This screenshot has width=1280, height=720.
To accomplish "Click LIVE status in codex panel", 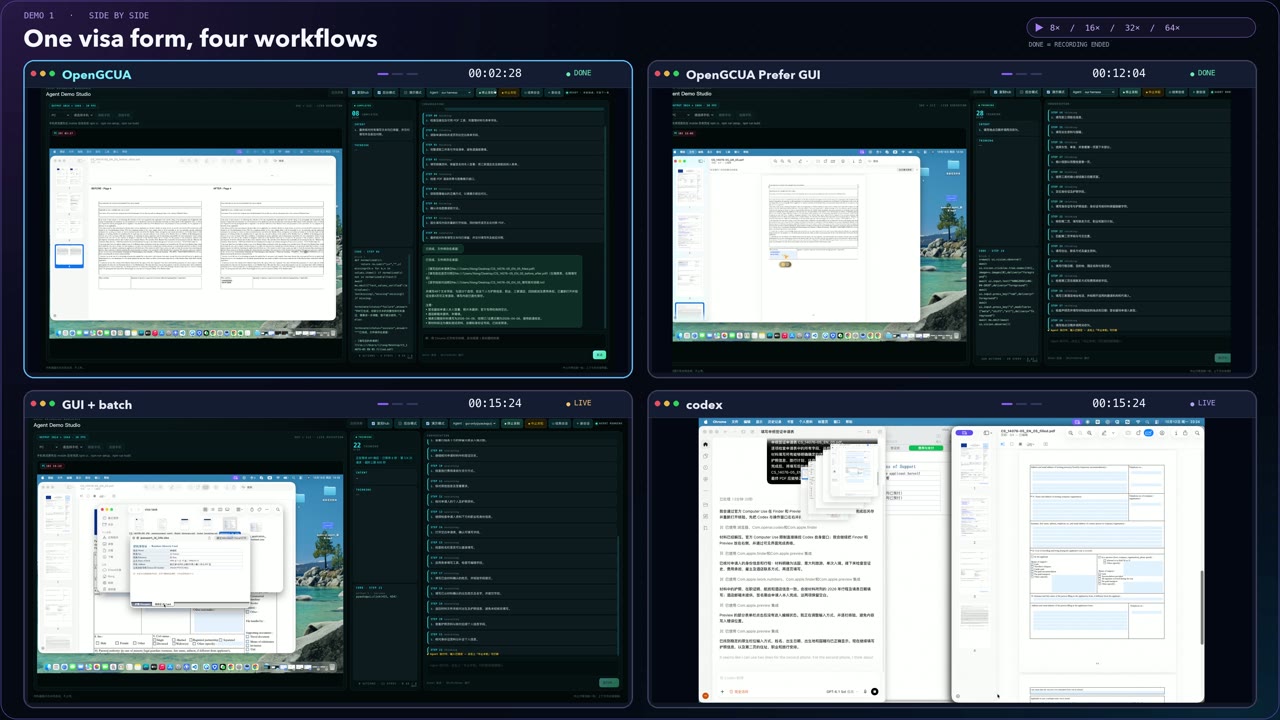I will (1203, 403).
